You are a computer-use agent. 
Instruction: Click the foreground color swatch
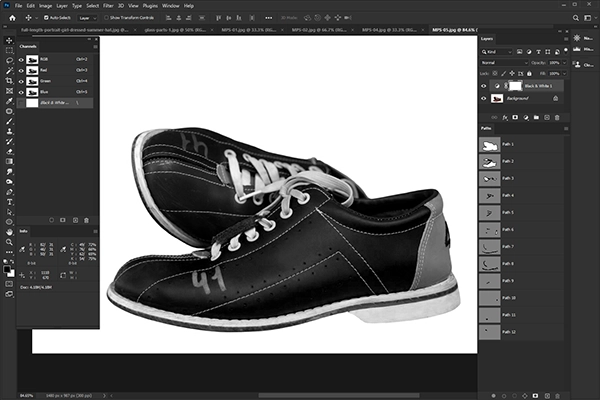click(x=7, y=268)
